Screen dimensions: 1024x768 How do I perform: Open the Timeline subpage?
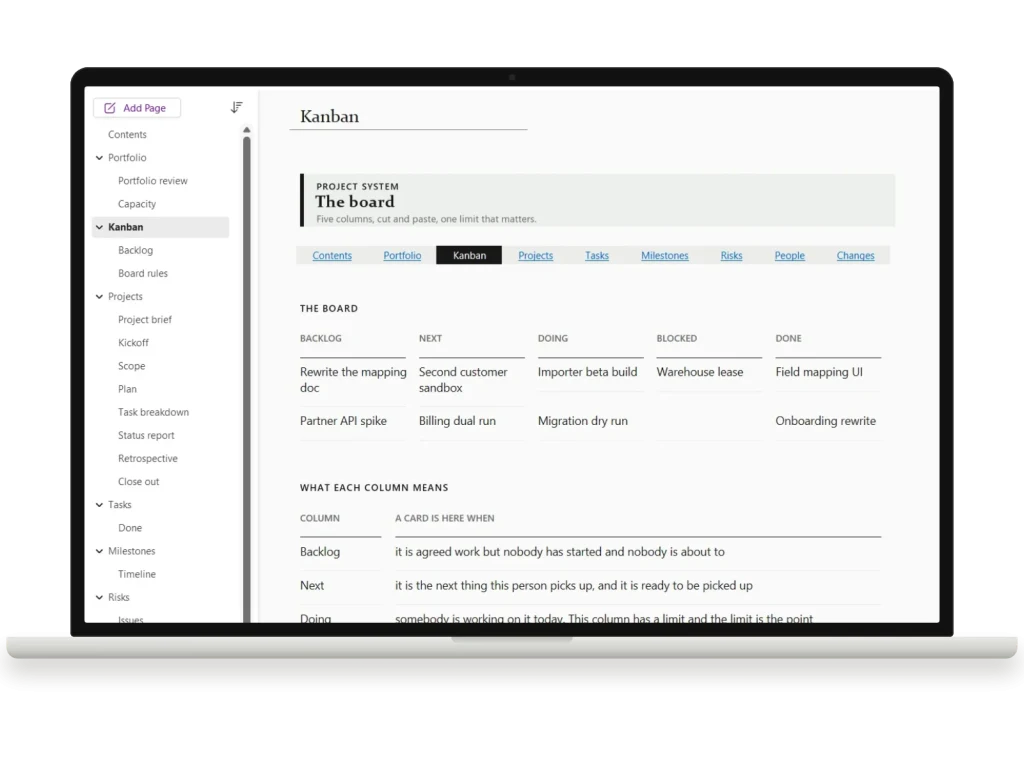pyautogui.click(x=137, y=574)
